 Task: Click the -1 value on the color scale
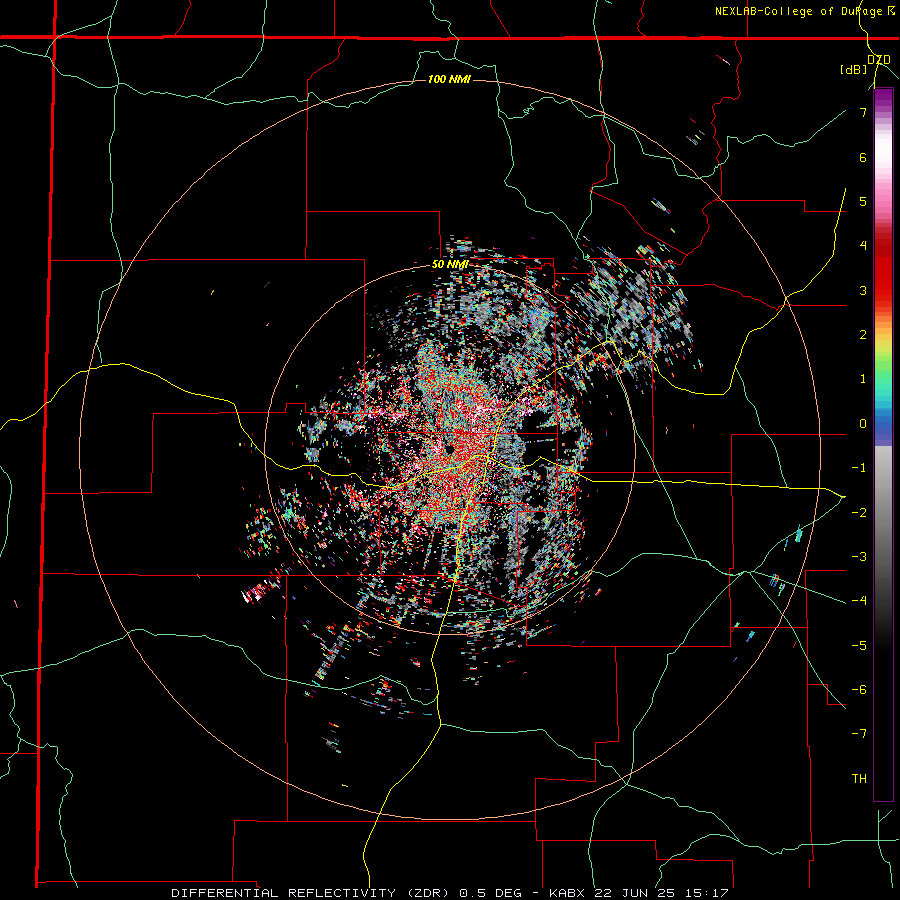click(x=859, y=468)
